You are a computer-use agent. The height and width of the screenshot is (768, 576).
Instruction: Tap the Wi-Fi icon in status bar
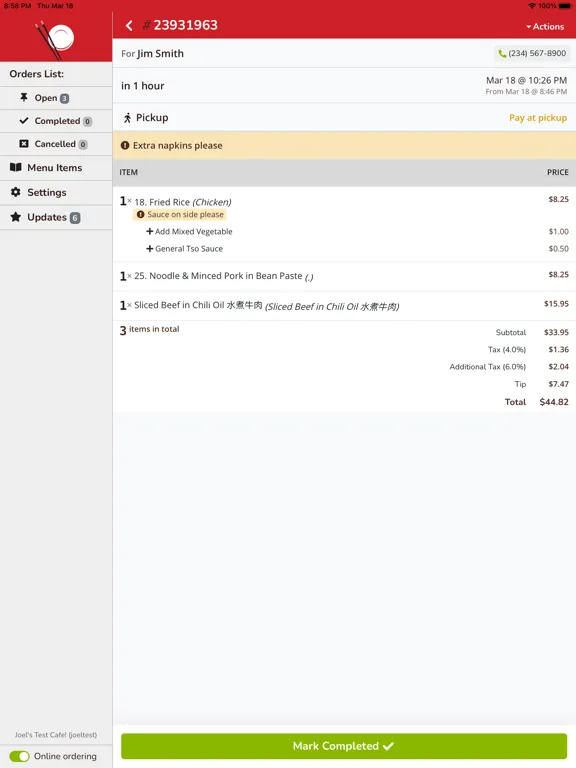point(531,6)
